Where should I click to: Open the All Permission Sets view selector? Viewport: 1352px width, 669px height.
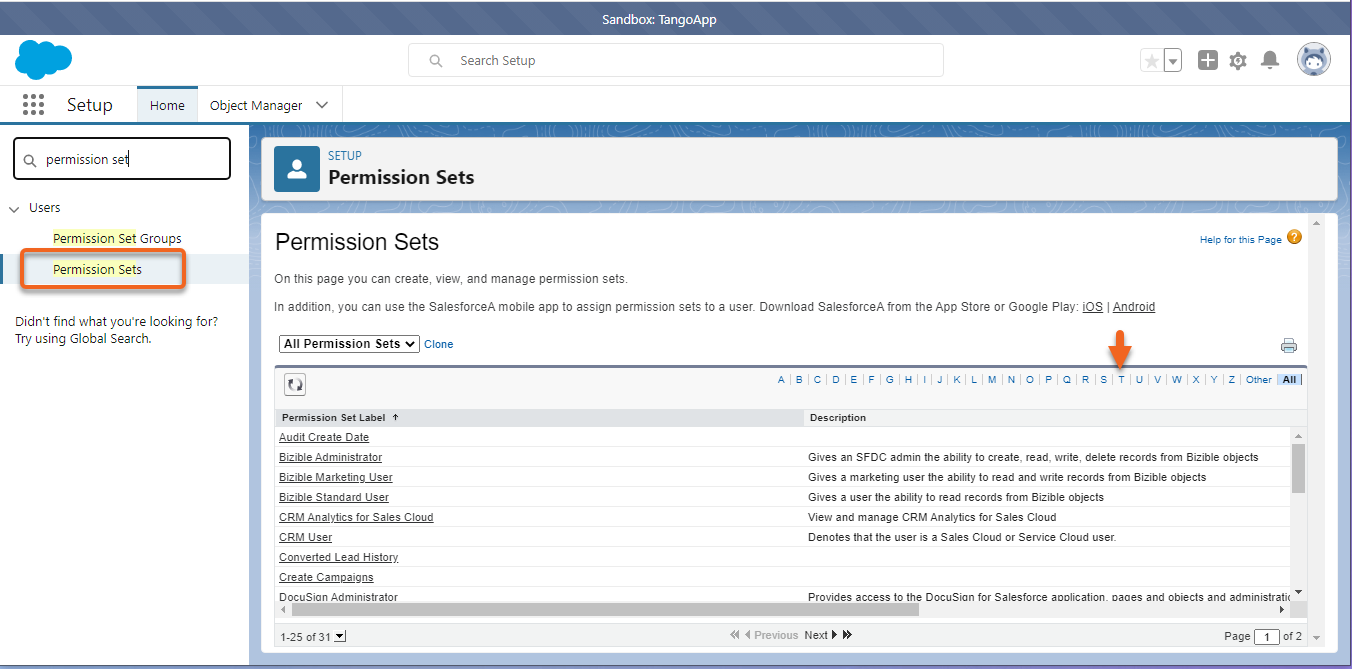349,343
